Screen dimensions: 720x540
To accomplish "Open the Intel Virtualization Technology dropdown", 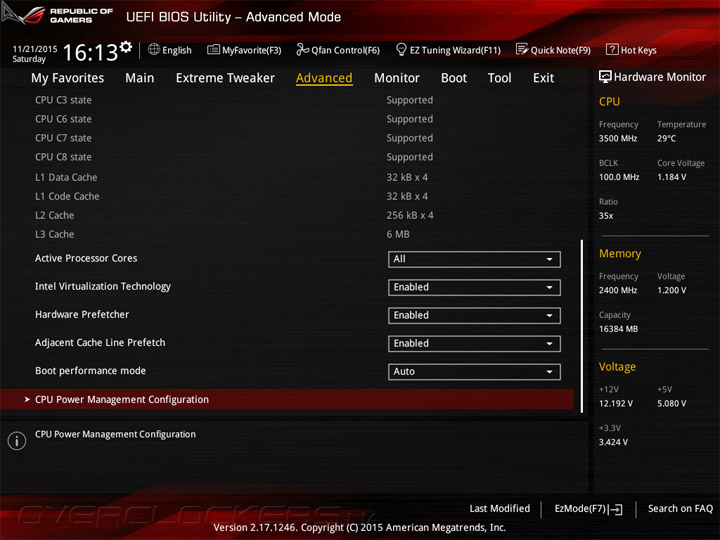I will coord(474,287).
